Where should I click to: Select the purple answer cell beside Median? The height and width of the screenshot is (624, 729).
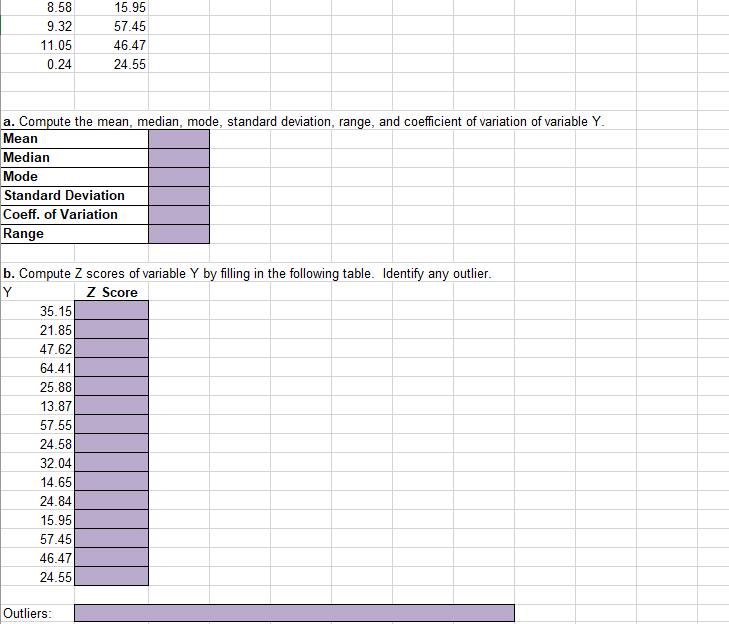point(179,158)
